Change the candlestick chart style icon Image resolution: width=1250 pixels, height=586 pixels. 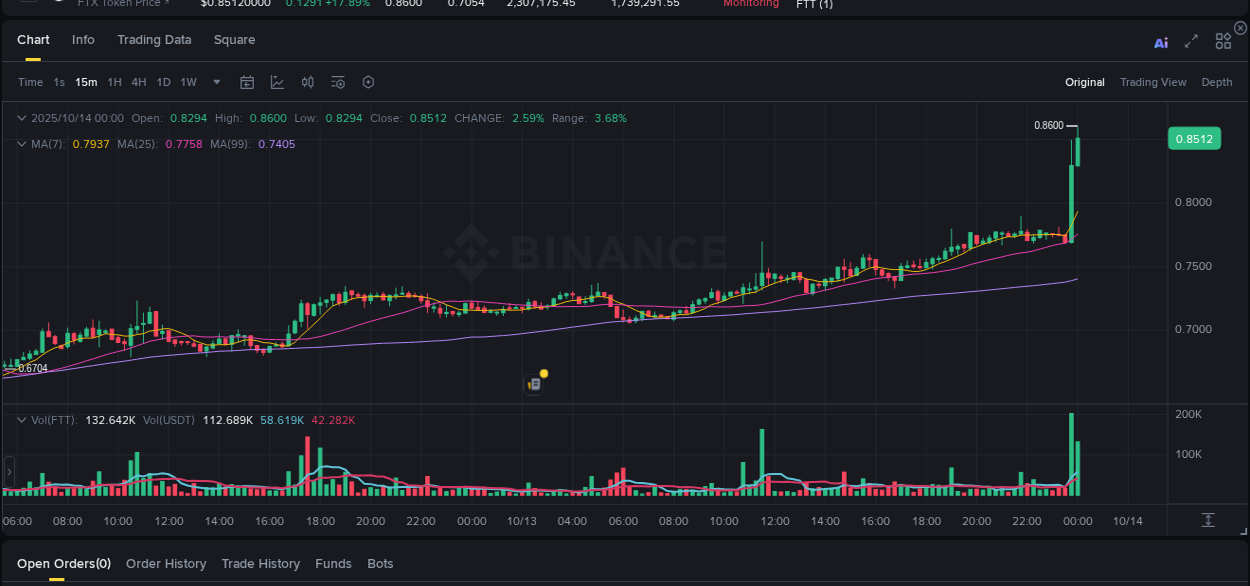308,82
